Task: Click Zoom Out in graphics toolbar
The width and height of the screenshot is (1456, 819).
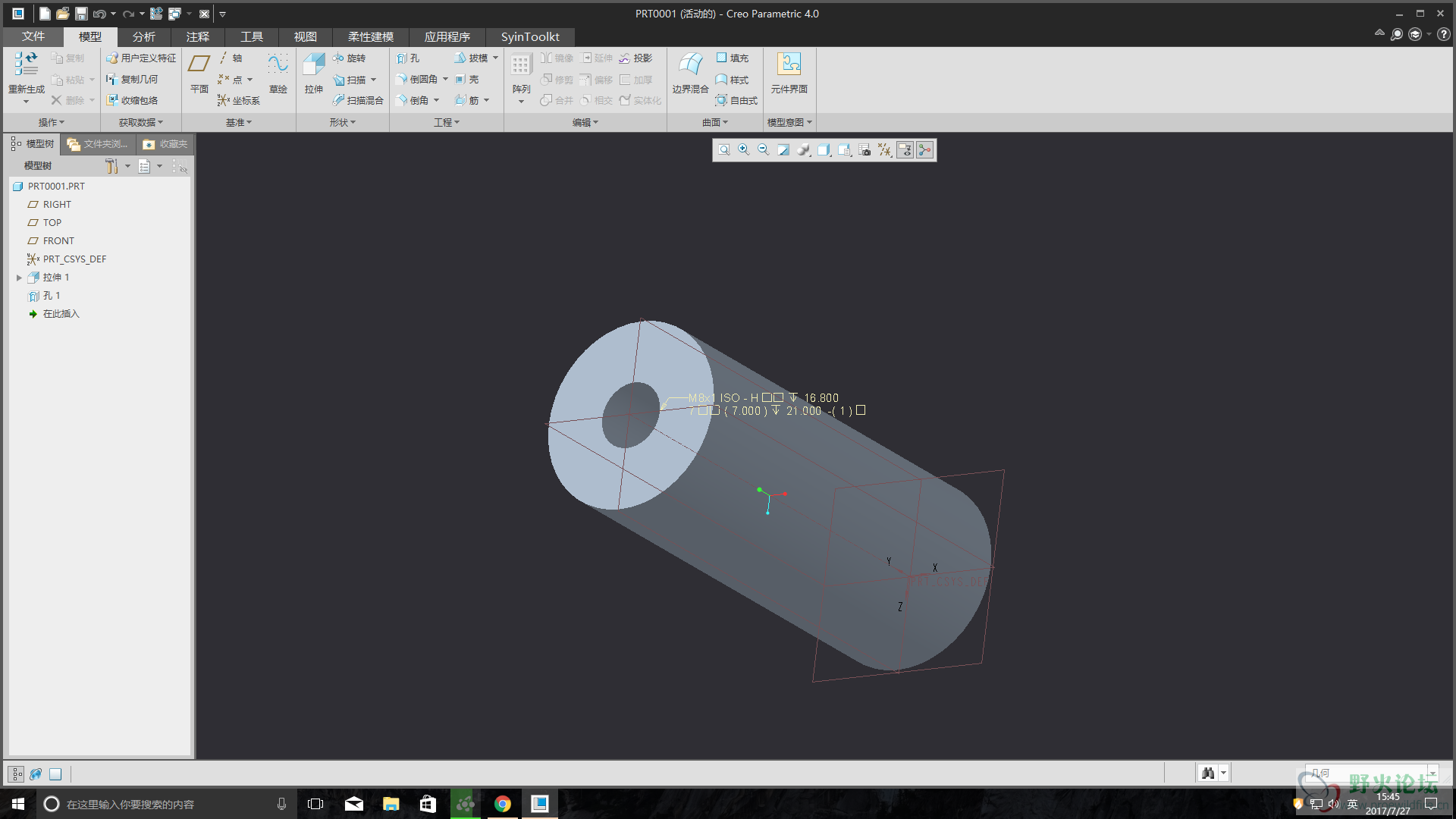Action: click(764, 150)
